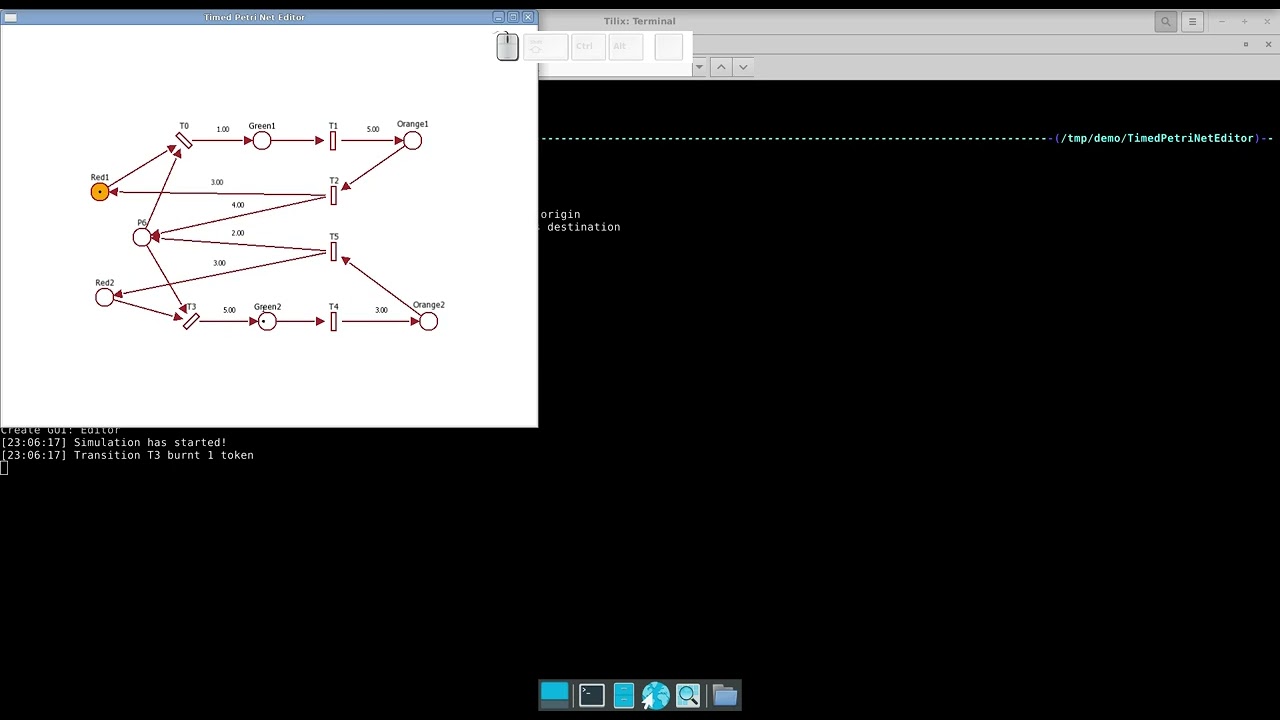The height and width of the screenshot is (720, 1280).
Task: Click 3.00 label between T4 and Orange2
Action: (381, 310)
